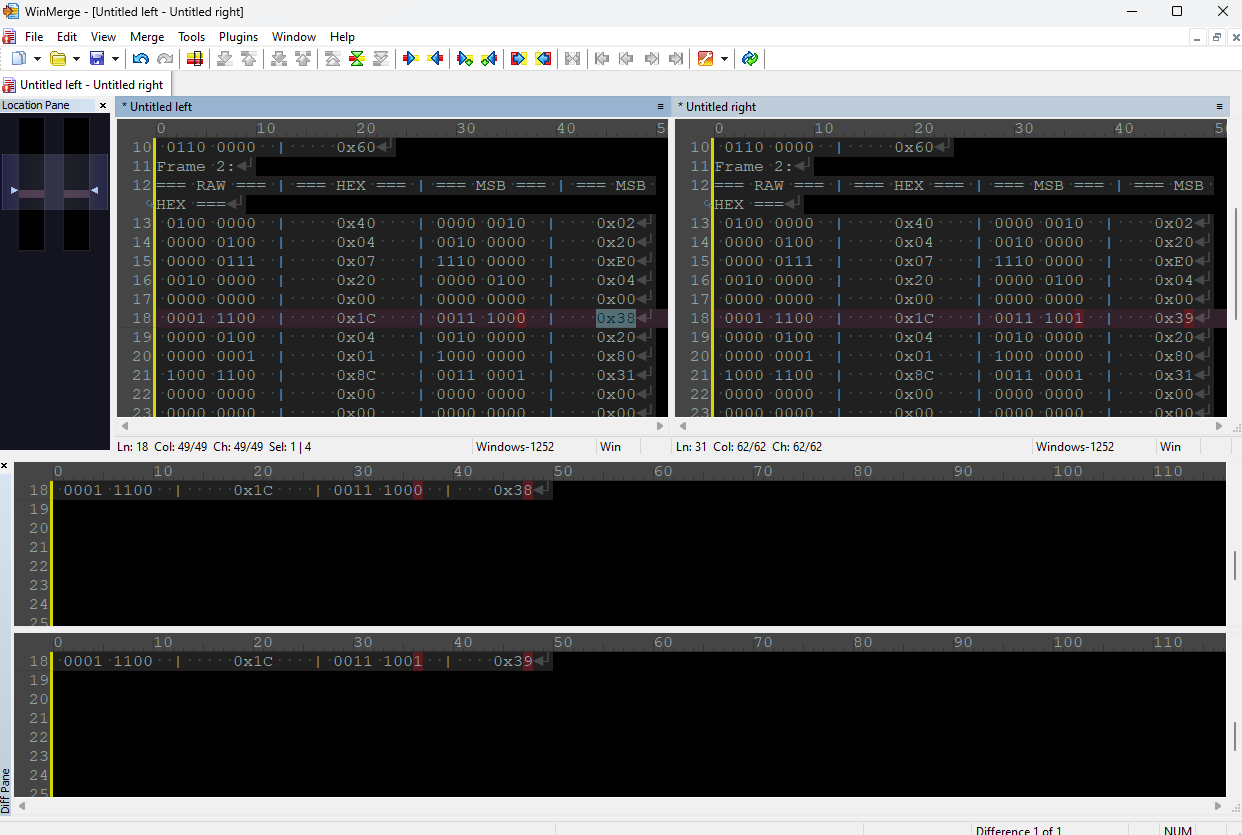The image size is (1242, 835).
Task: Open the Tools menu
Action: click(192, 37)
